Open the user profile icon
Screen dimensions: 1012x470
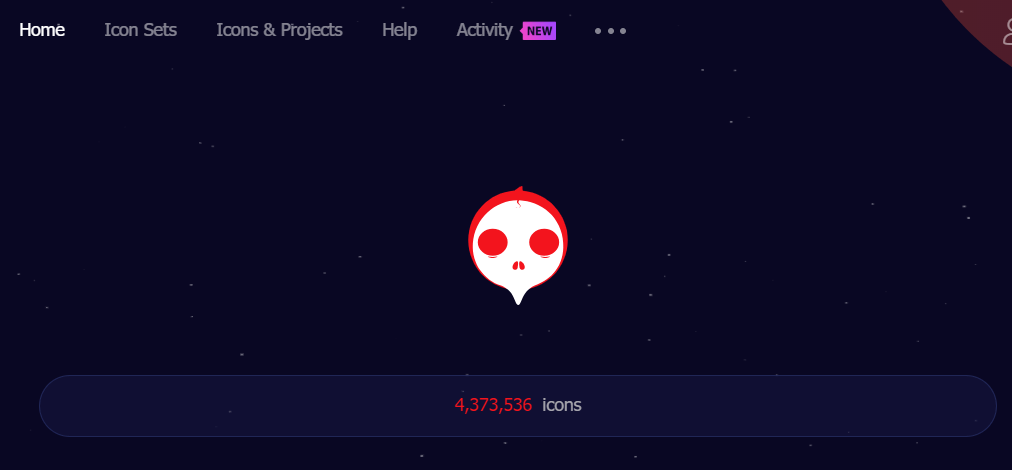click(1007, 31)
